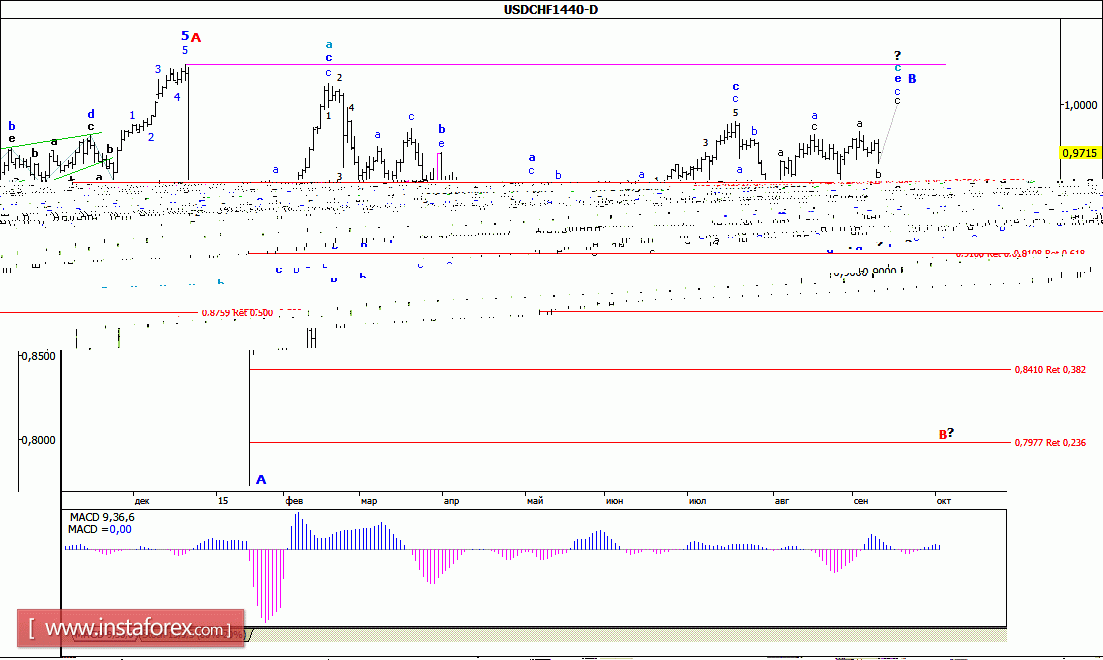Select the black question mark above wave e
The image size is (1103, 660).
click(897, 55)
